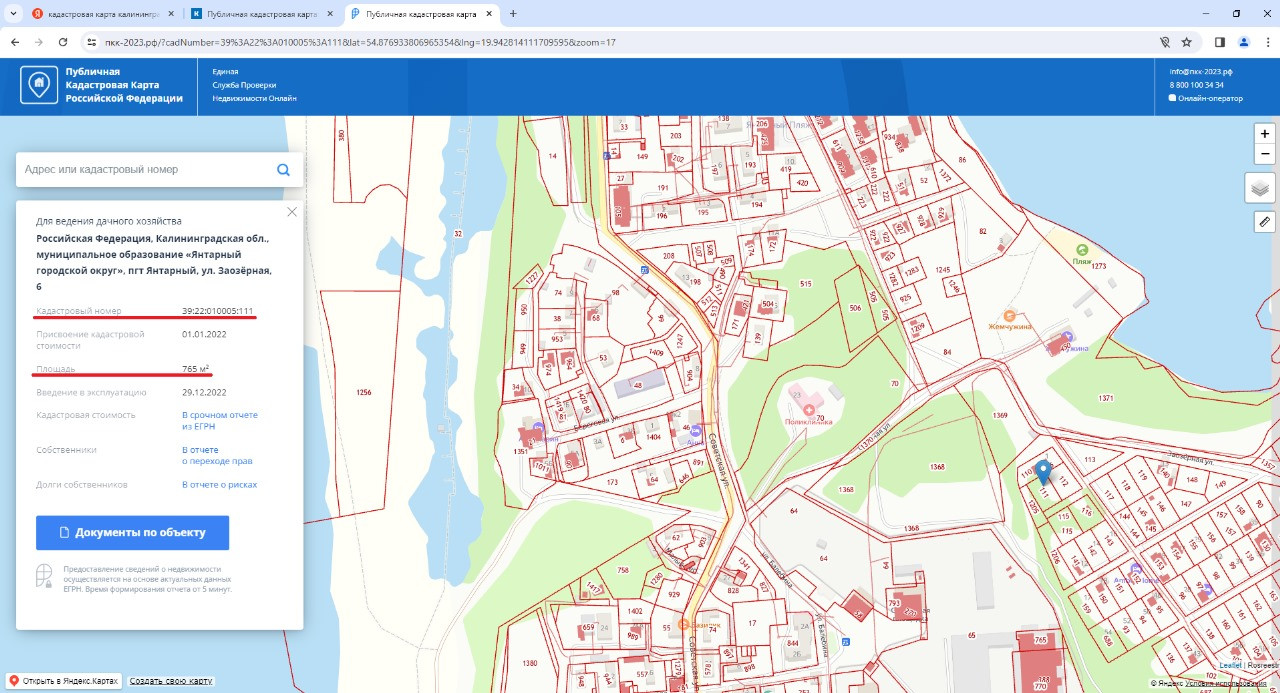Click Открыть в Яндекс.Картах button

tap(63, 681)
